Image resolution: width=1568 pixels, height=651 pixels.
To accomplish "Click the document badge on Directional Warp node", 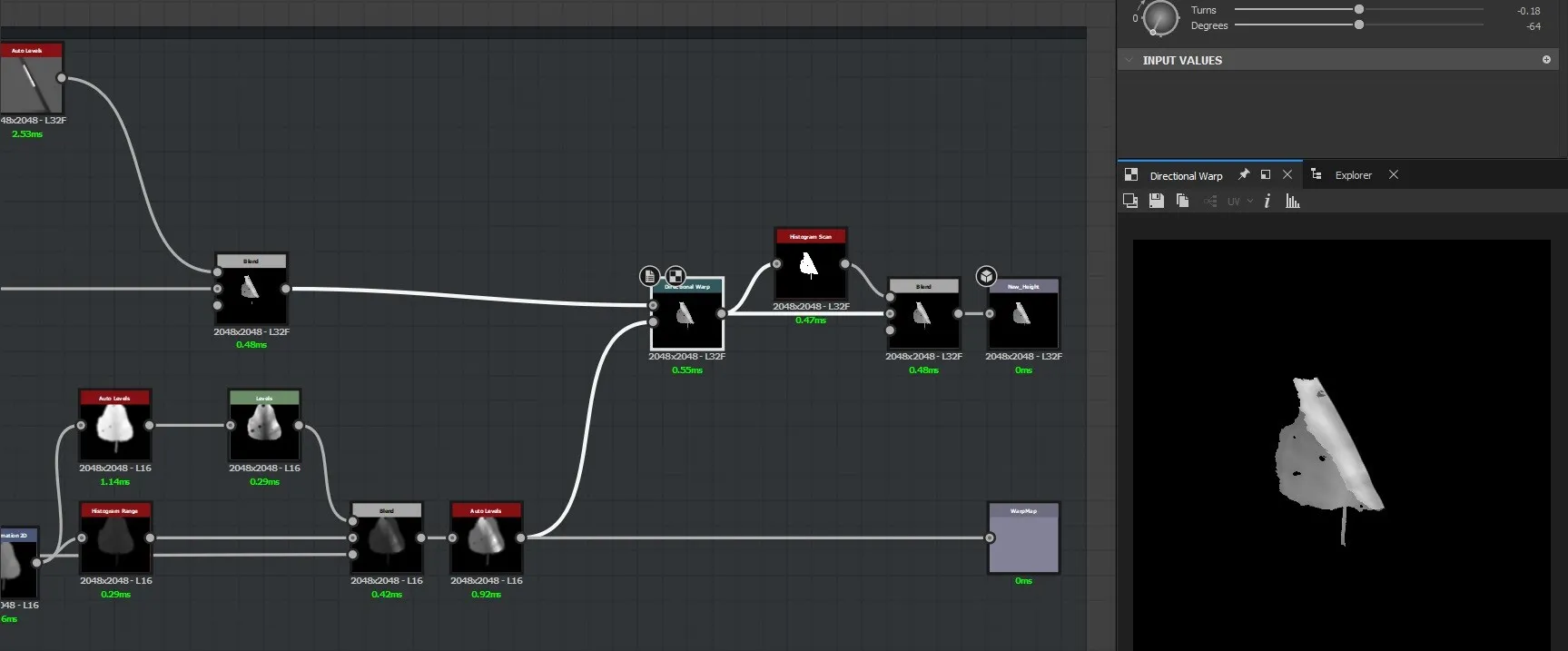I will (x=649, y=276).
